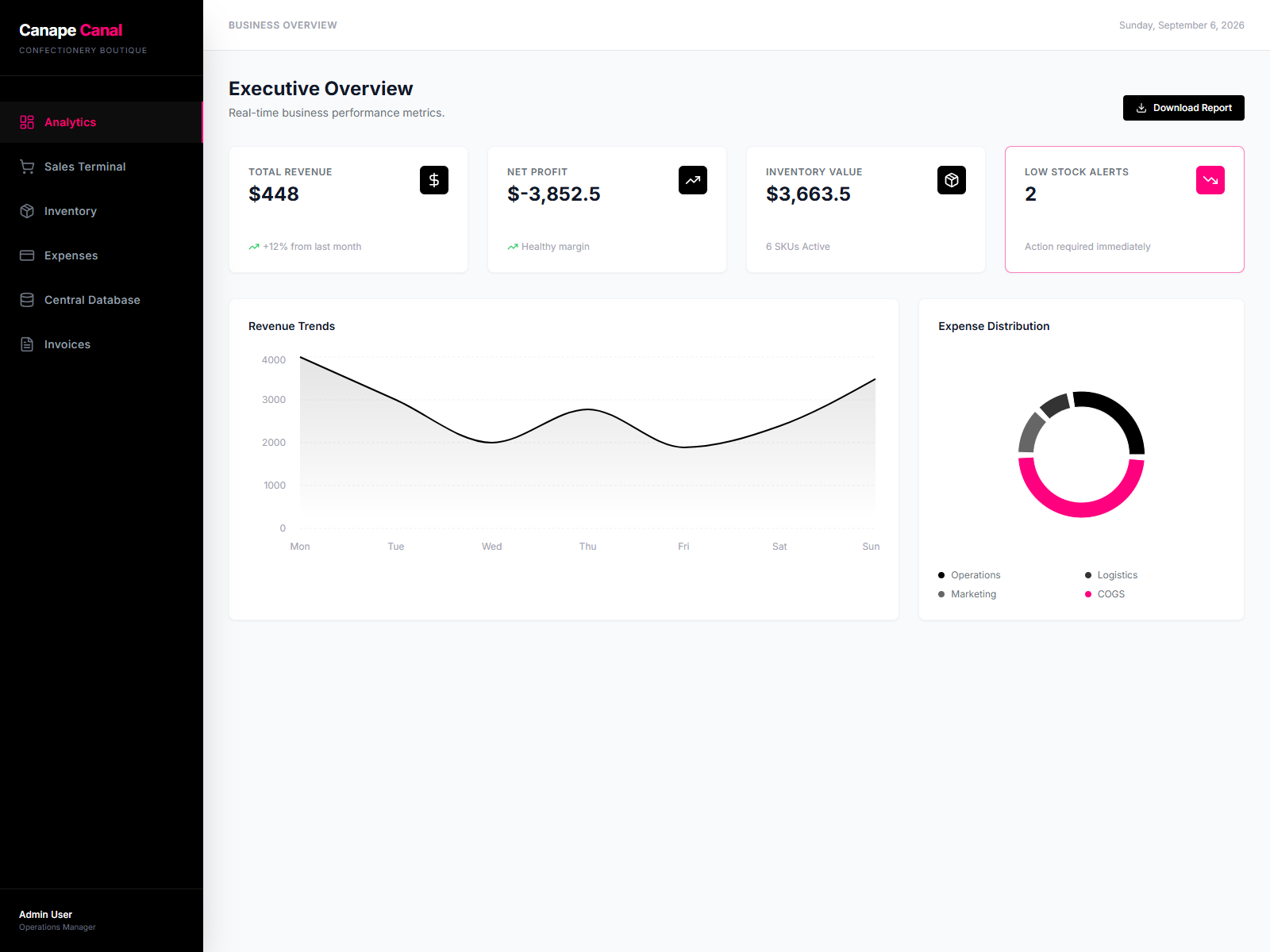
Task: Click the green arrow beside Healthy margin
Action: 513,247
